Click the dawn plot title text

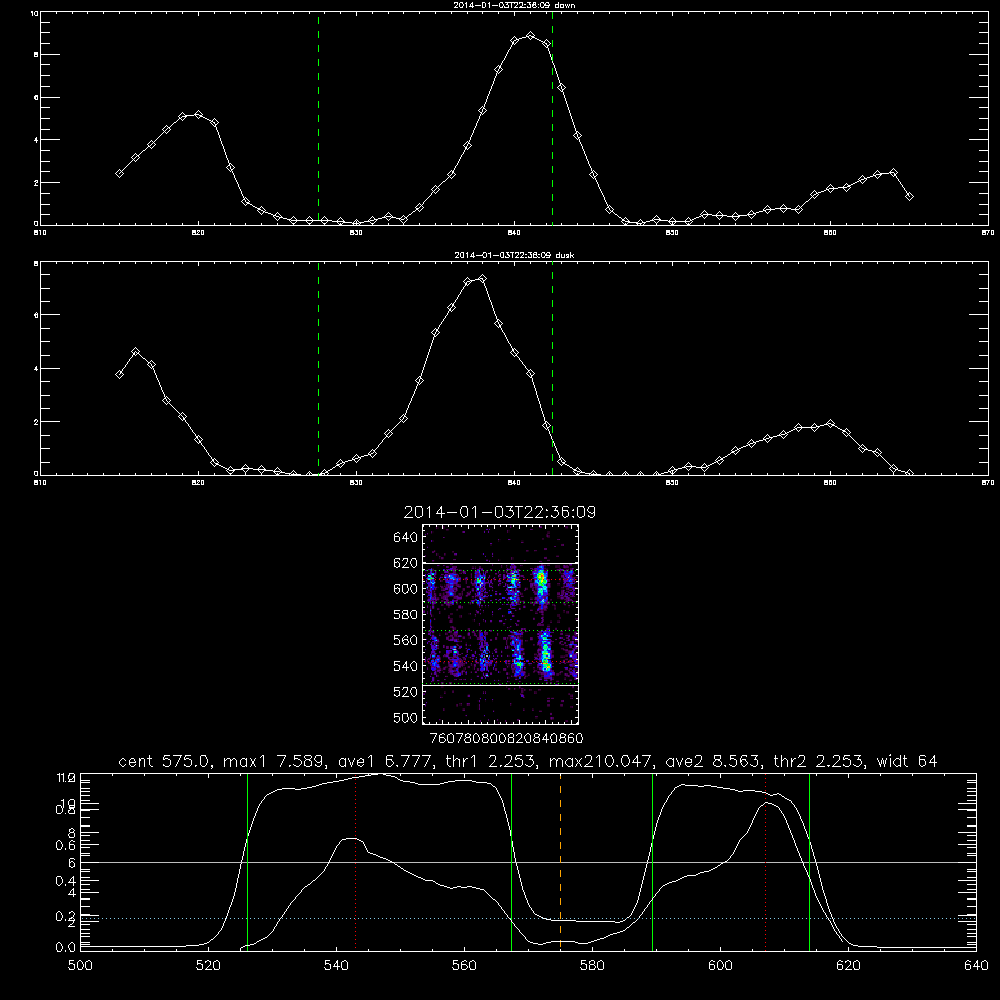pos(514,5)
